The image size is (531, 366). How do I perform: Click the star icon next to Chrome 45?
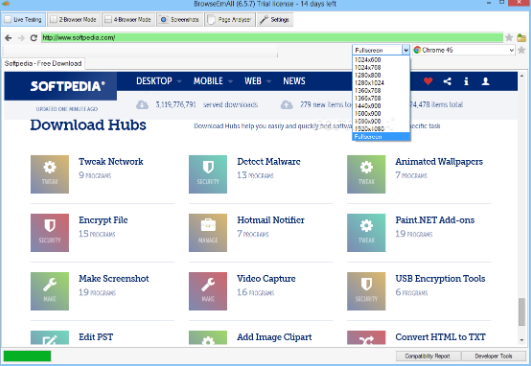[x=522, y=50]
